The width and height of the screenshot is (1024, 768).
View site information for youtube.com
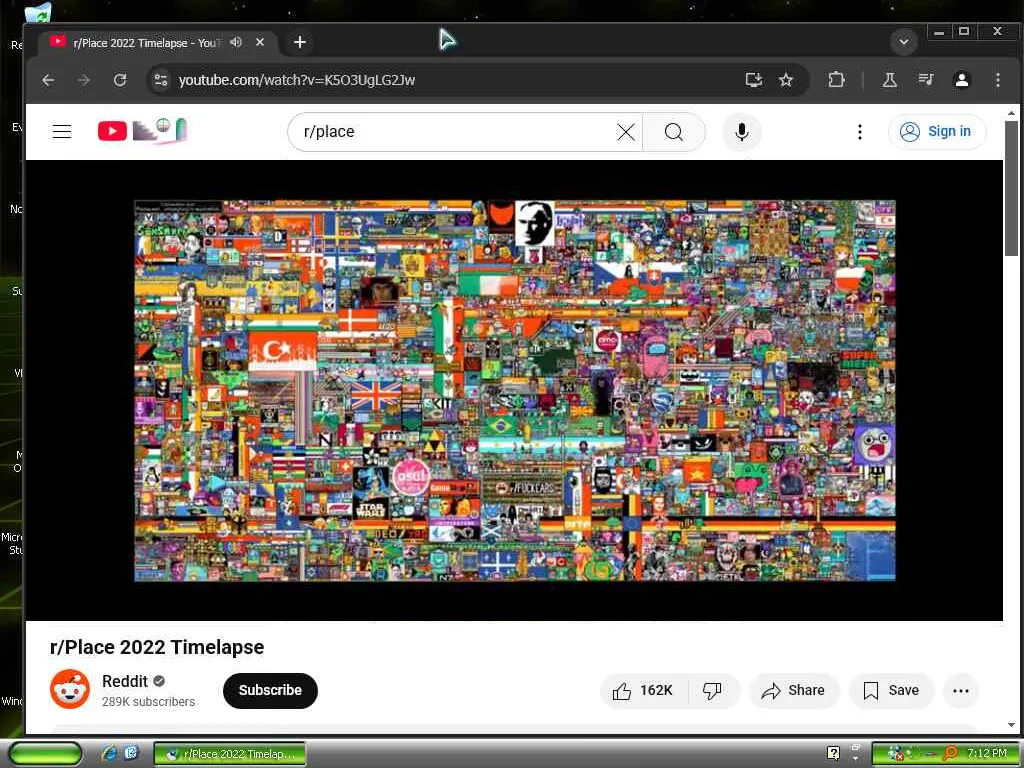pyautogui.click(x=161, y=80)
